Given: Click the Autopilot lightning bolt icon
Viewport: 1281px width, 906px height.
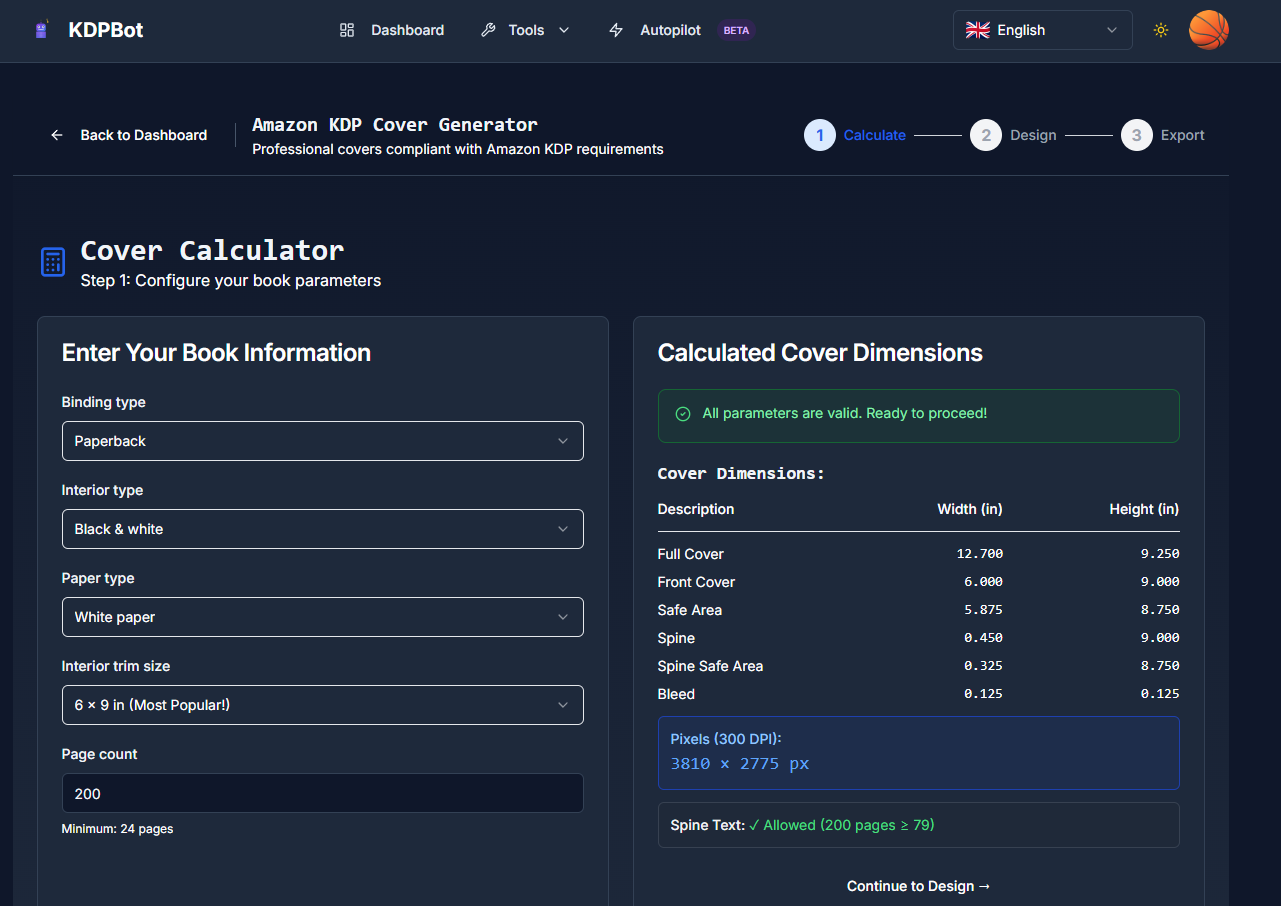Looking at the screenshot, I should 616,30.
